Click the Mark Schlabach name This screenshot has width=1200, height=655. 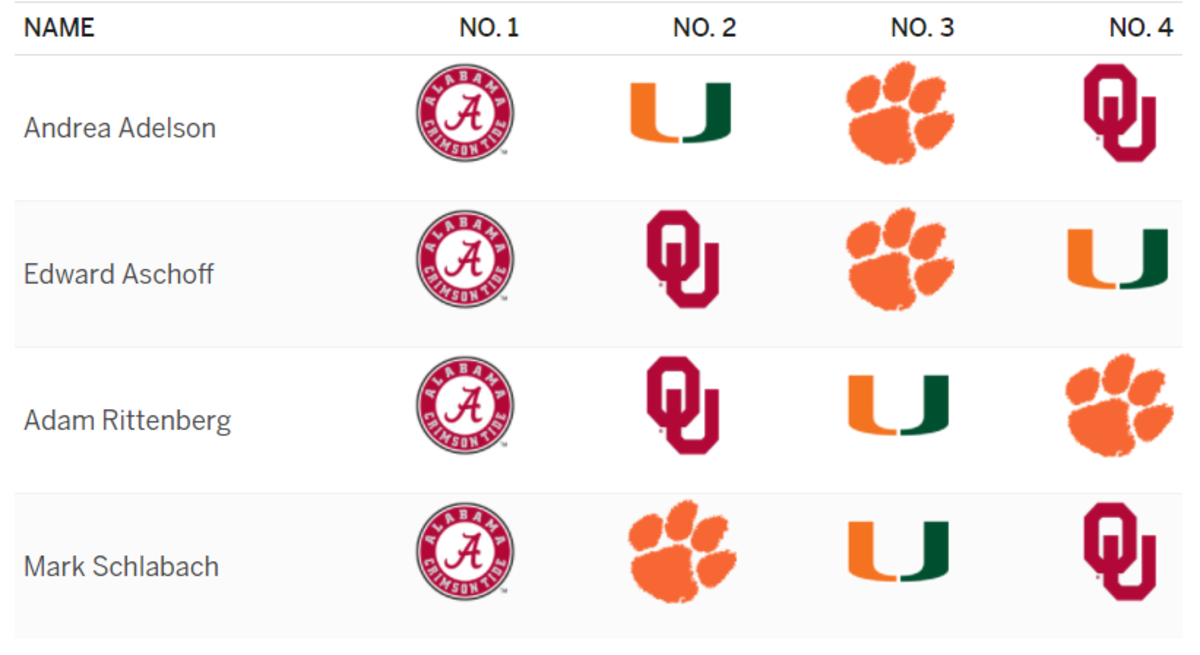click(121, 566)
